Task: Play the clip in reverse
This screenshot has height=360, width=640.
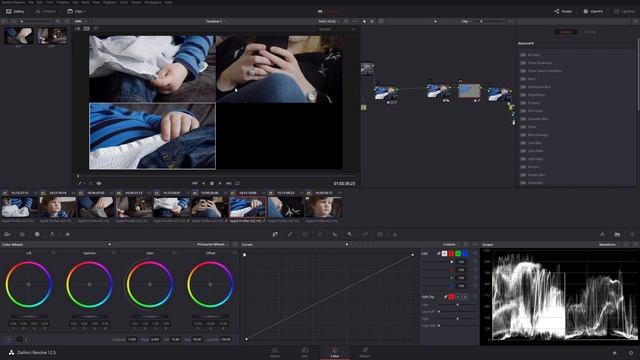Action: (203, 184)
